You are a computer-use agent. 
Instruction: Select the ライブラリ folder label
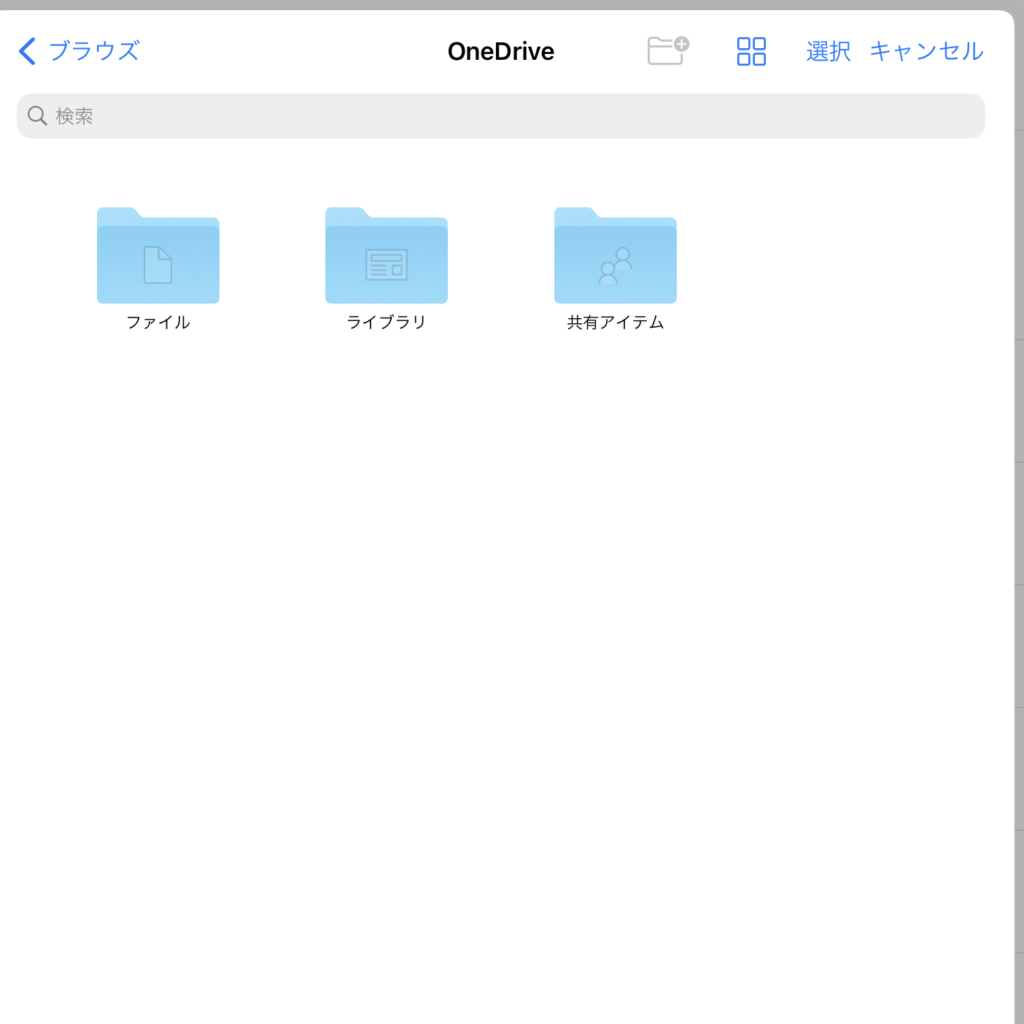tap(387, 322)
